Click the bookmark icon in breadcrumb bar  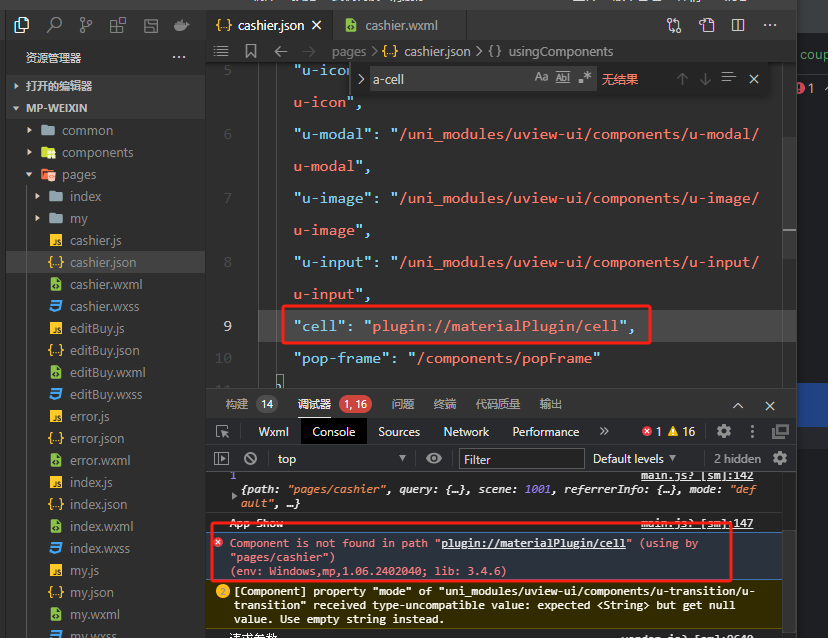click(x=251, y=51)
